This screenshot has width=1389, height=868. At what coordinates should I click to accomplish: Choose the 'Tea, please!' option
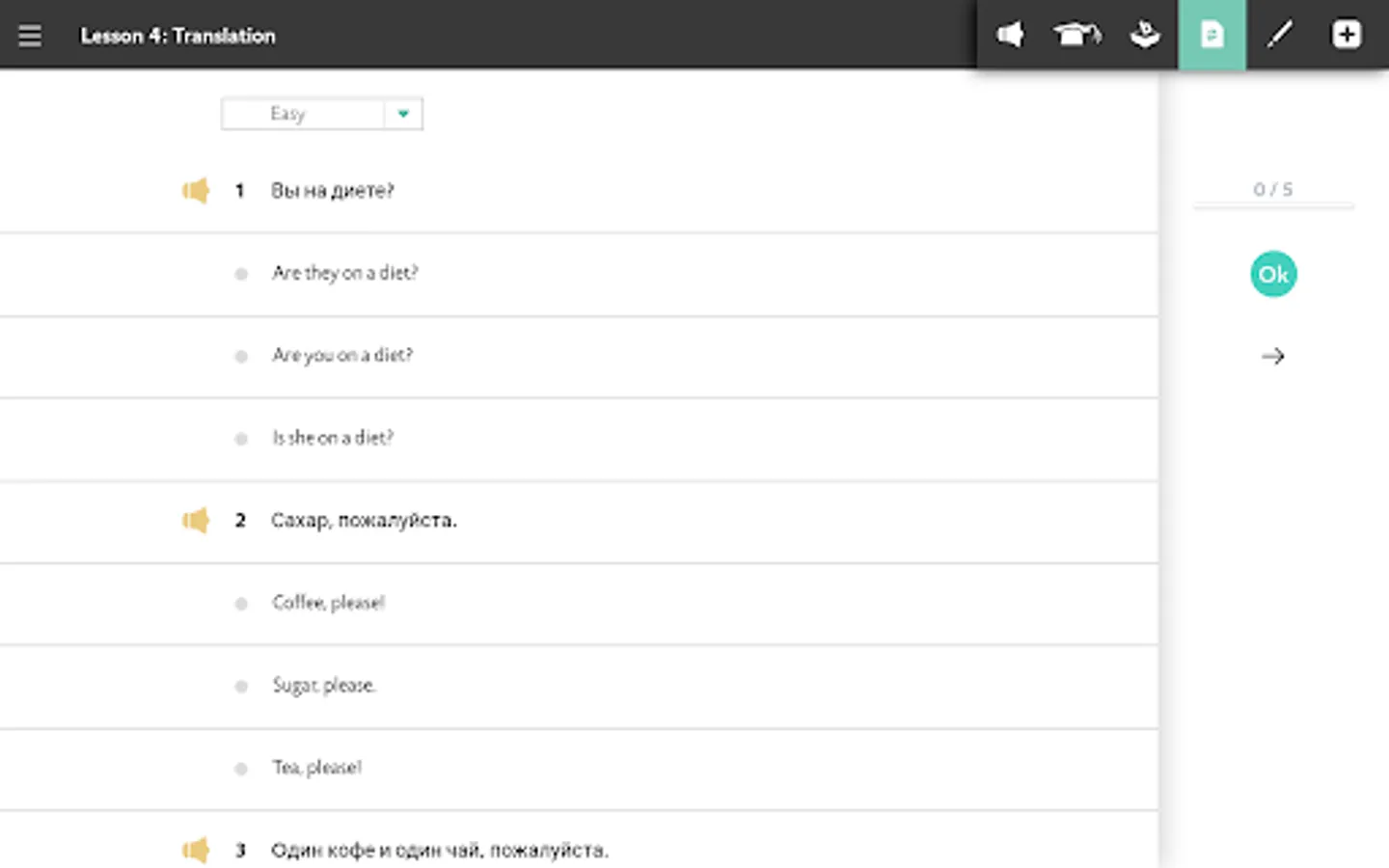click(316, 768)
